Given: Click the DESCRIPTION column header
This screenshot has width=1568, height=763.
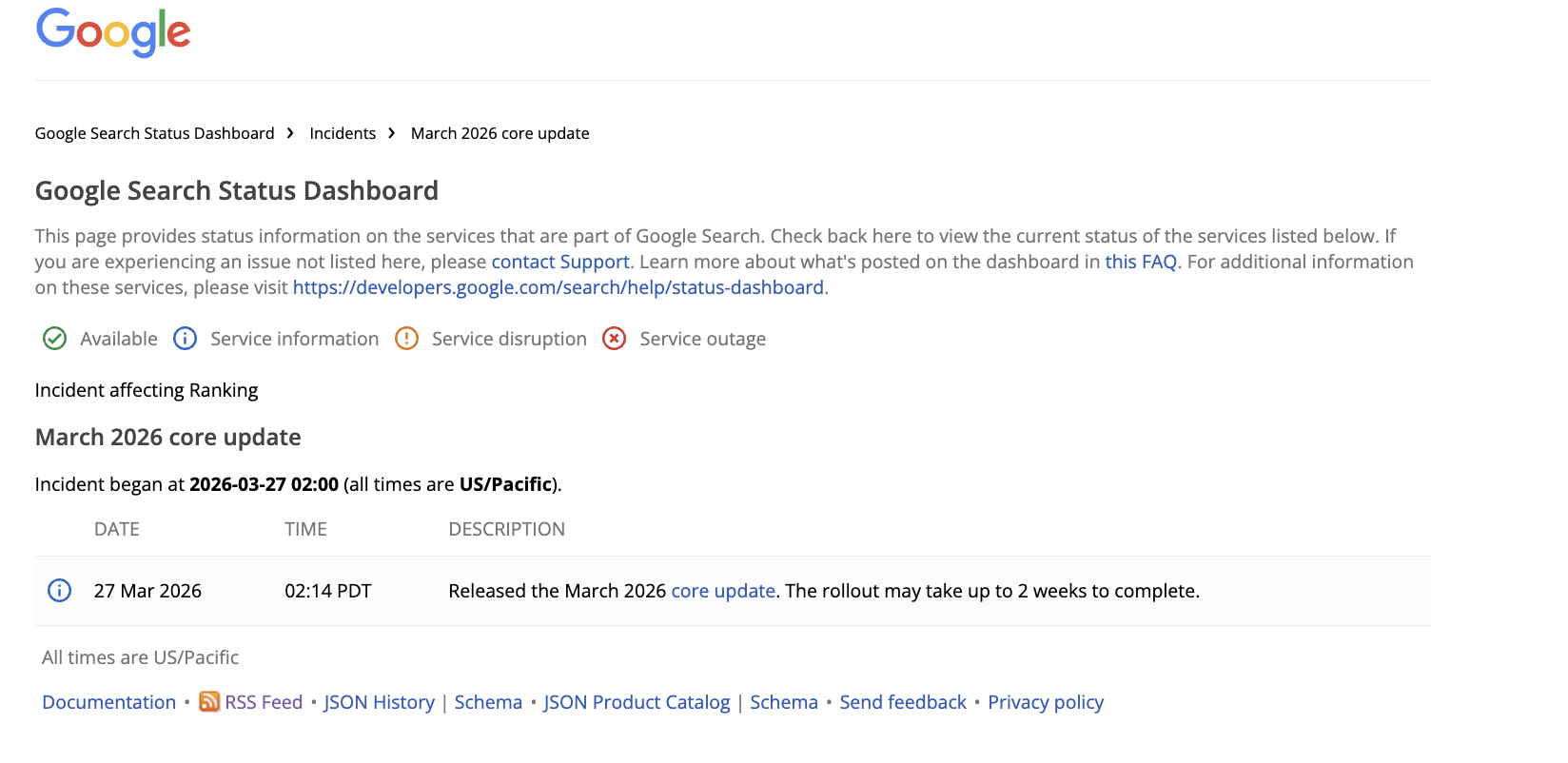Looking at the screenshot, I should click(507, 529).
